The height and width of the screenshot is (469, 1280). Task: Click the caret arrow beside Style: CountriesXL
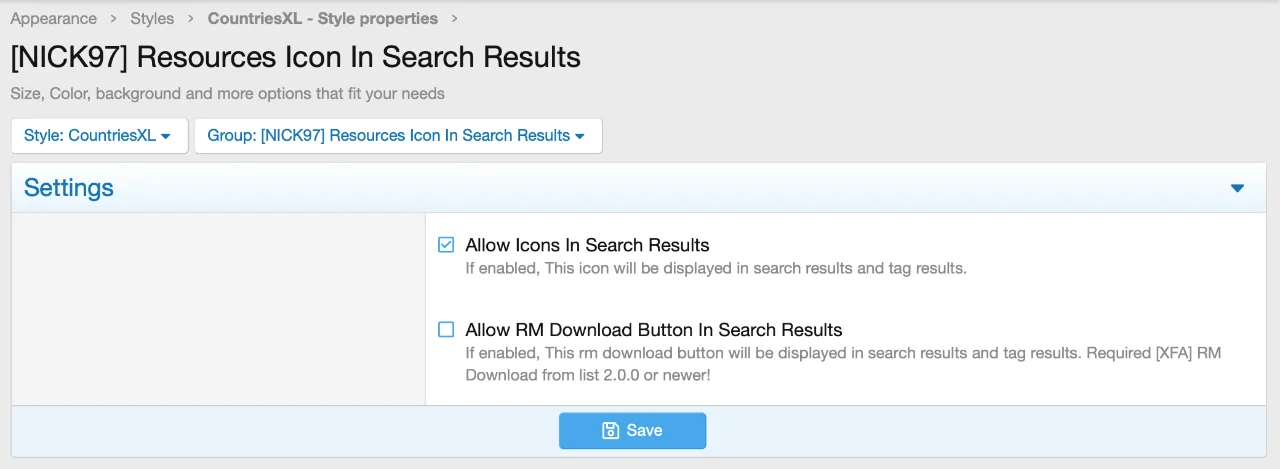(x=166, y=136)
